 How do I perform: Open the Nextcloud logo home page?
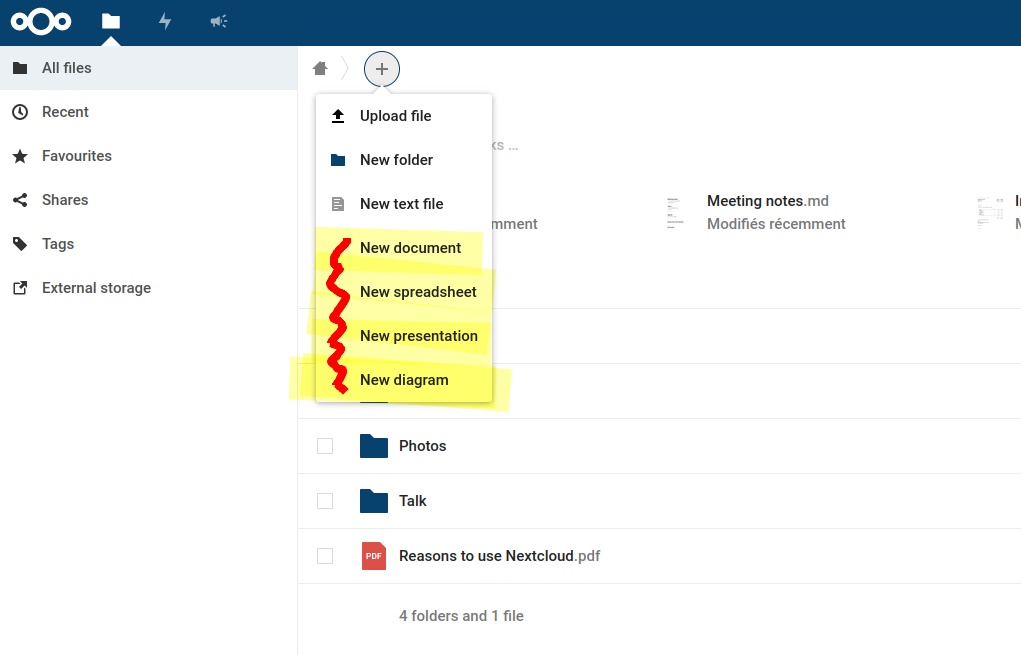(x=40, y=21)
